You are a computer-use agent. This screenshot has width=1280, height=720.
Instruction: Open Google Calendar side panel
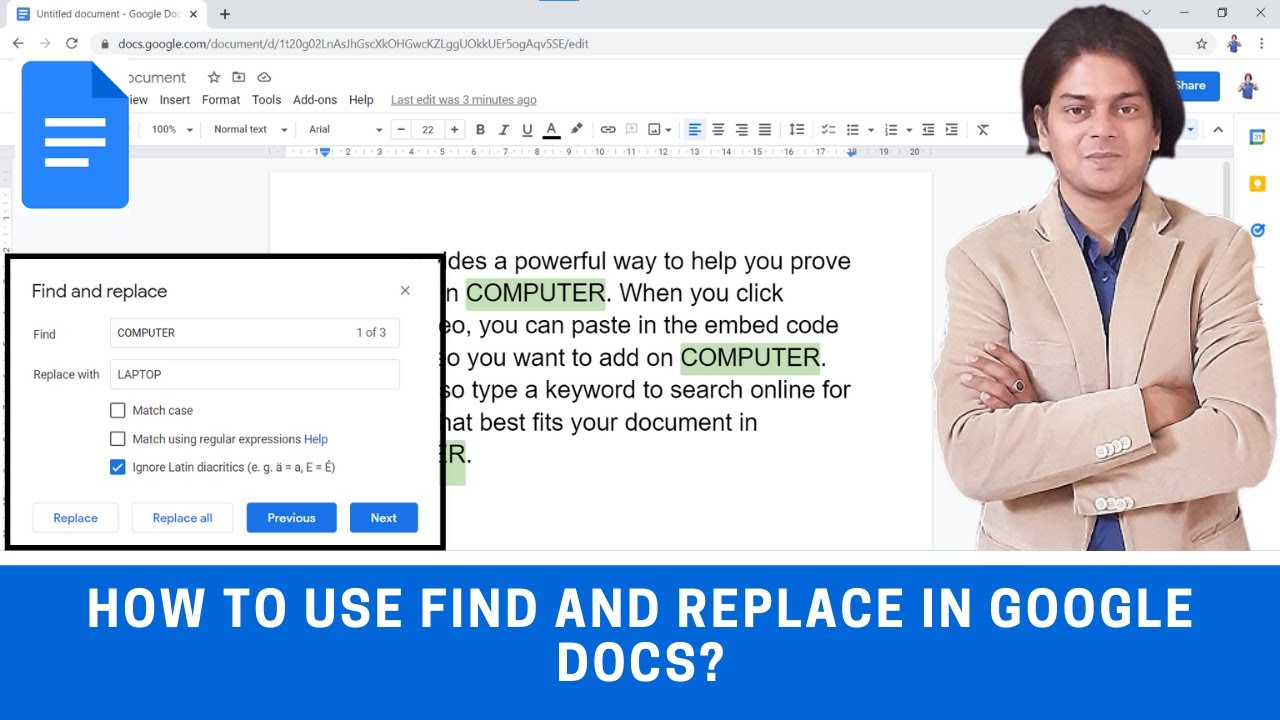pyautogui.click(x=1258, y=137)
